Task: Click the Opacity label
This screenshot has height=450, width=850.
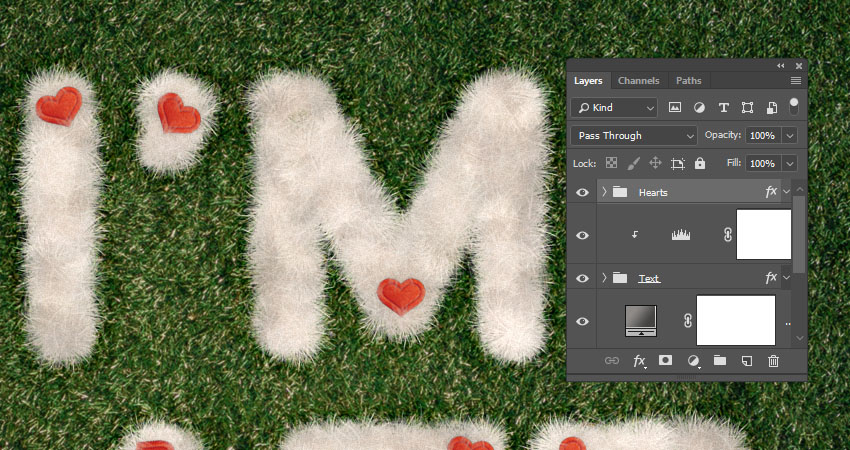Action: pyautogui.click(x=723, y=135)
